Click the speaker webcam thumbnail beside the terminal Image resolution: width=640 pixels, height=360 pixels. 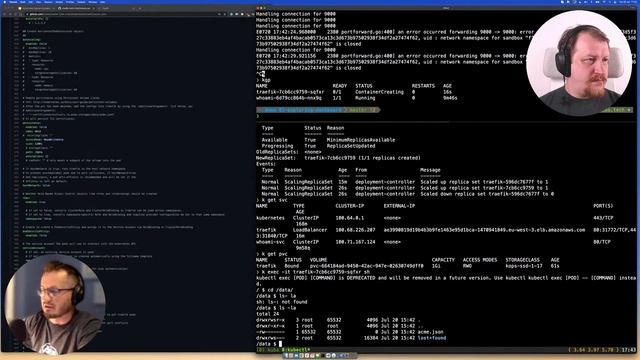click(x=580, y=62)
